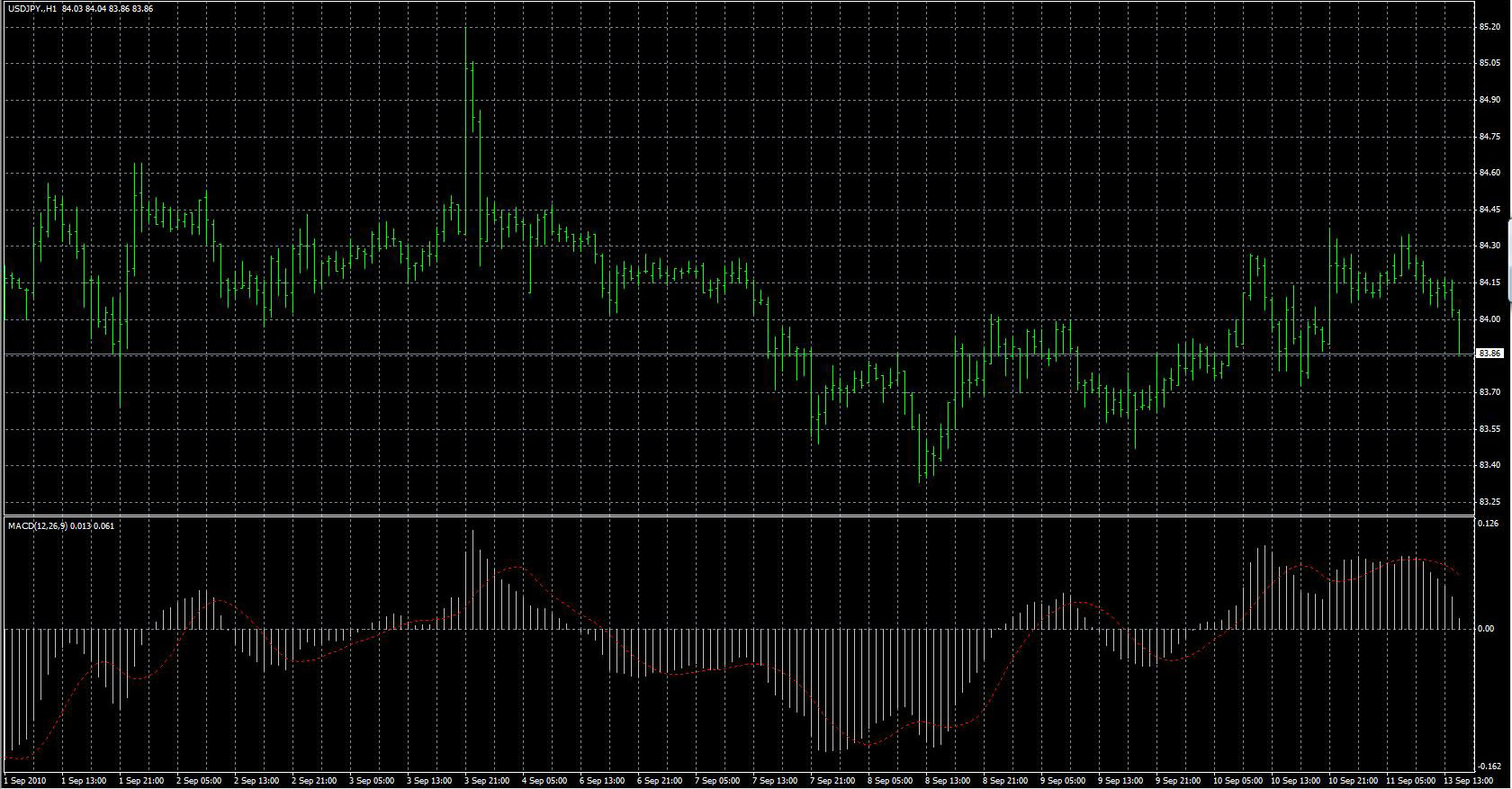
Task: Select the 9 Sep 13:00 time label
Action: [1120, 781]
